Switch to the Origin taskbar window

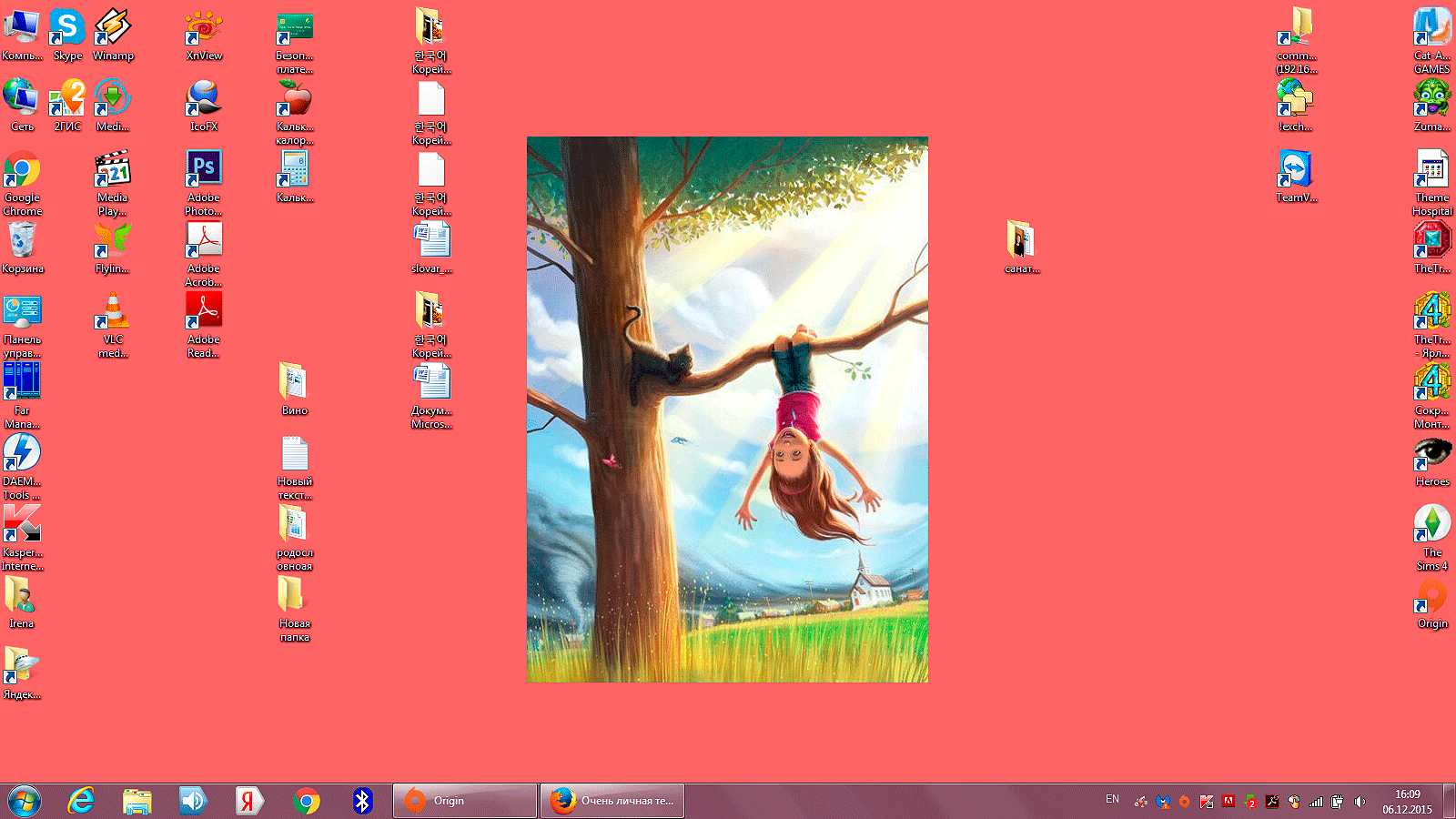point(465,801)
